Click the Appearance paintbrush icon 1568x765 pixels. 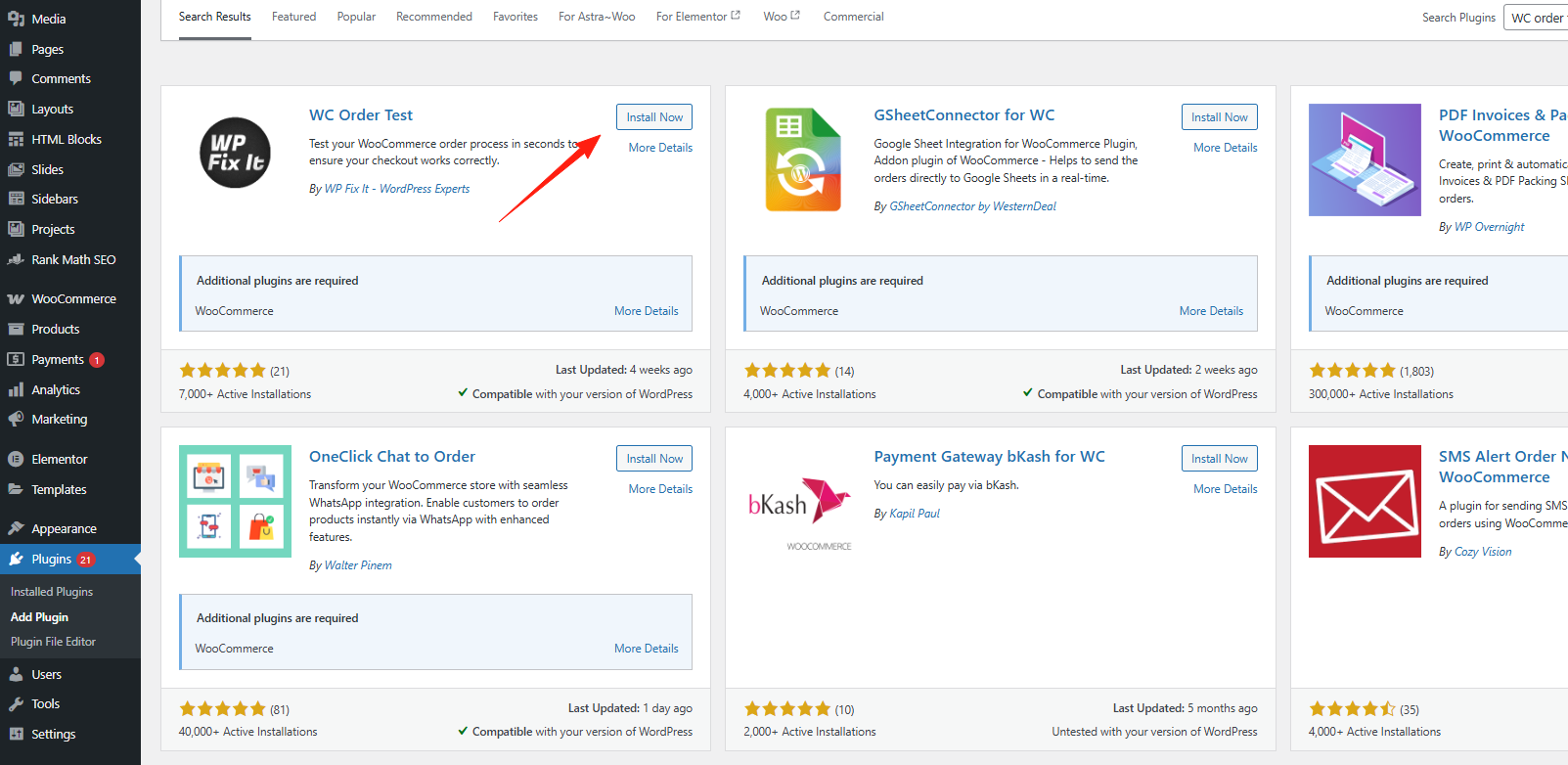coord(16,528)
